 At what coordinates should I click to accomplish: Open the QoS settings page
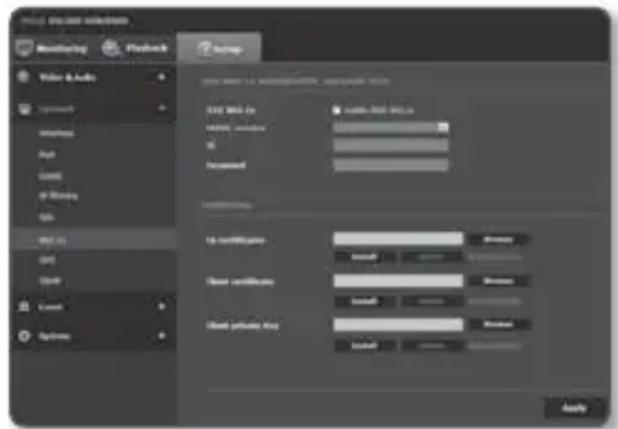pos(47,260)
